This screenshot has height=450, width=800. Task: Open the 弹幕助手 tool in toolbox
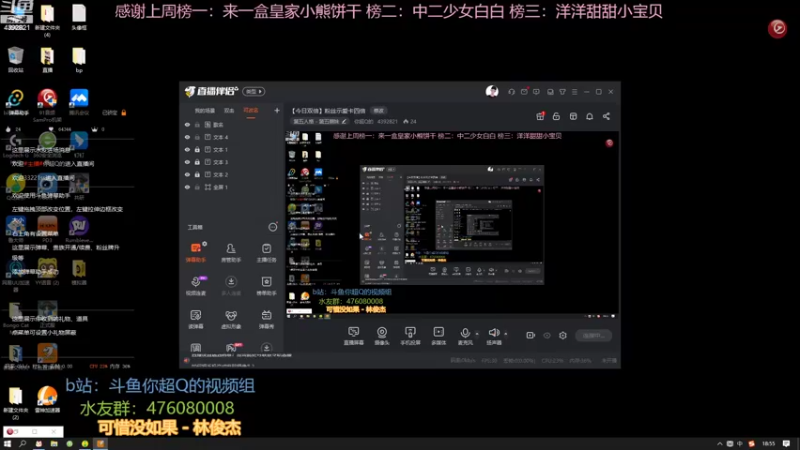tap(195, 253)
